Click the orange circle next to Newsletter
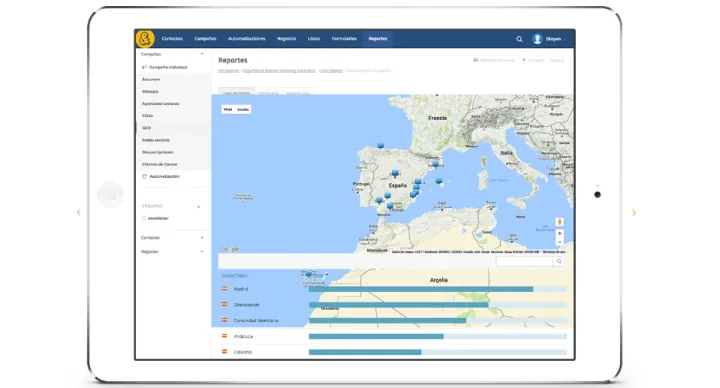Screen dimensions: 720x388 pyautogui.click(x=144, y=218)
